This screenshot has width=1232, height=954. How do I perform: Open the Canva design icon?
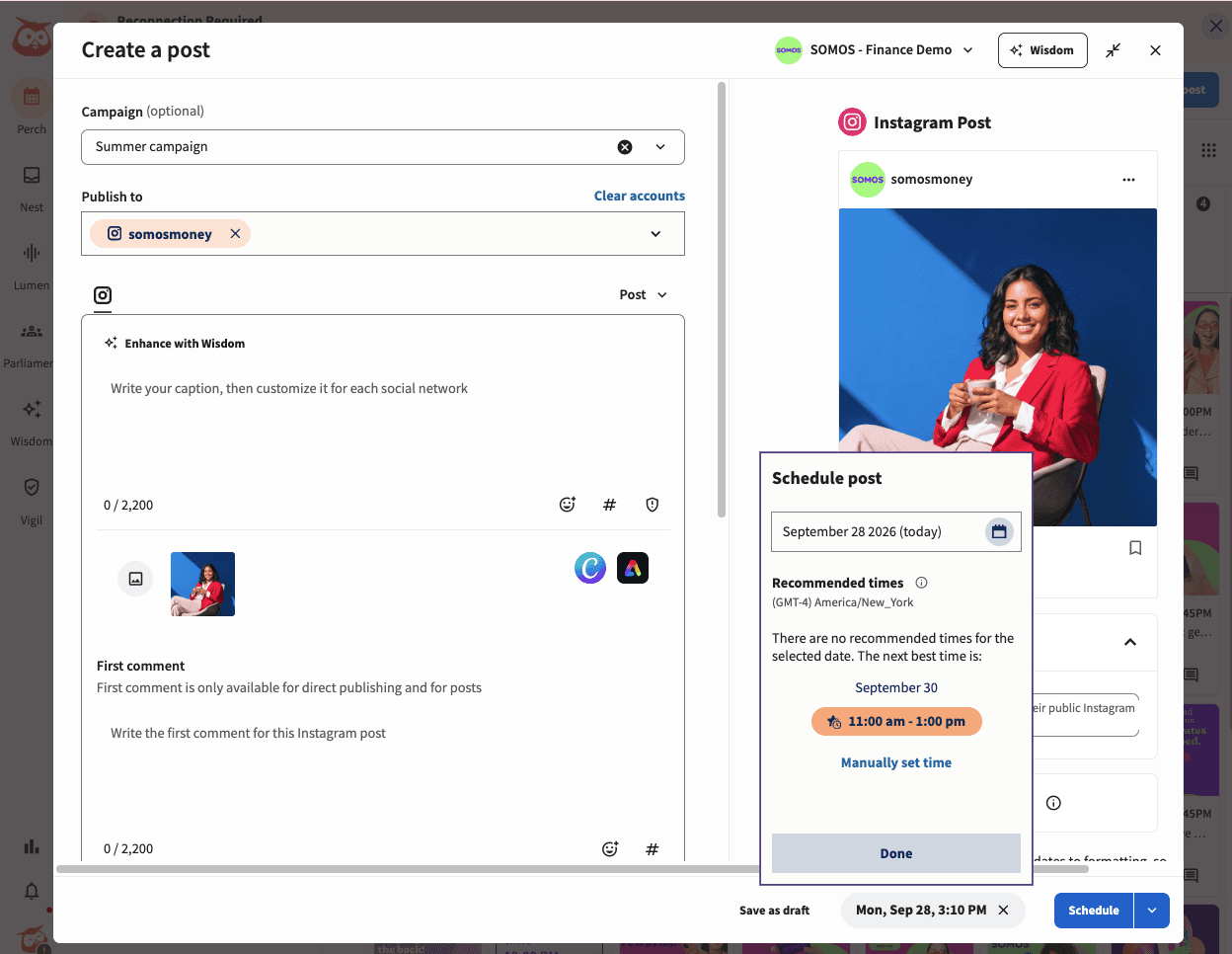590,568
